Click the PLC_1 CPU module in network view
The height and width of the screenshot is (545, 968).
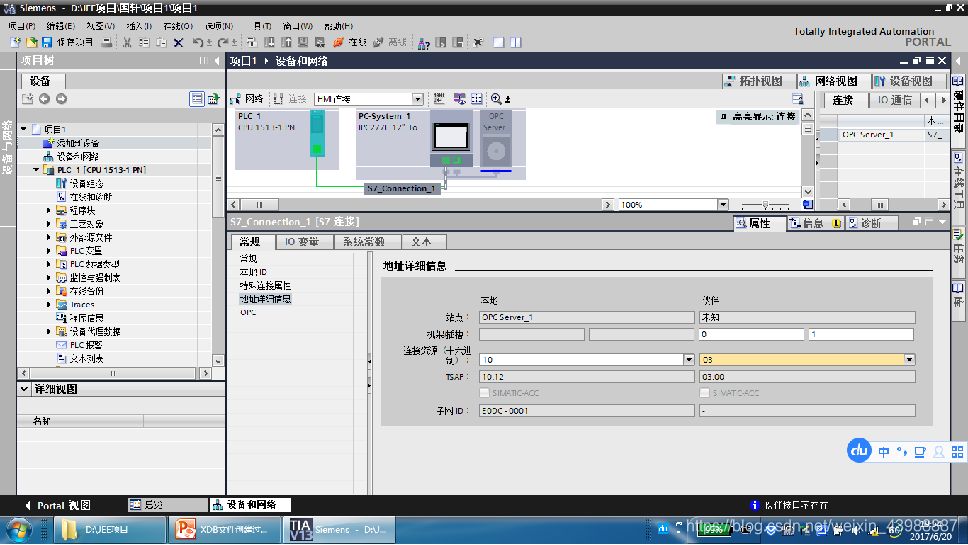tap(317, 133)
